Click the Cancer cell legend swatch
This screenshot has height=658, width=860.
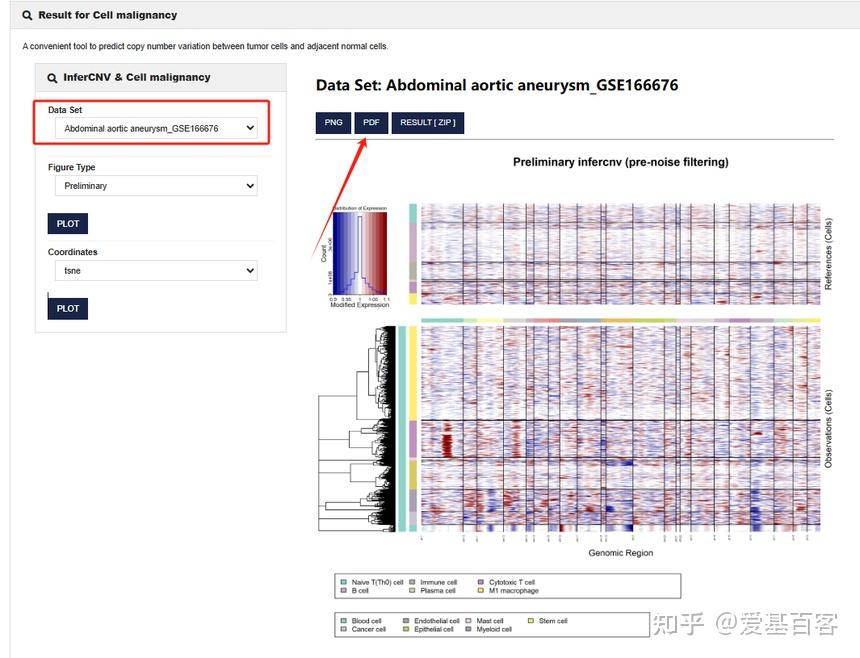click(343, 630)
